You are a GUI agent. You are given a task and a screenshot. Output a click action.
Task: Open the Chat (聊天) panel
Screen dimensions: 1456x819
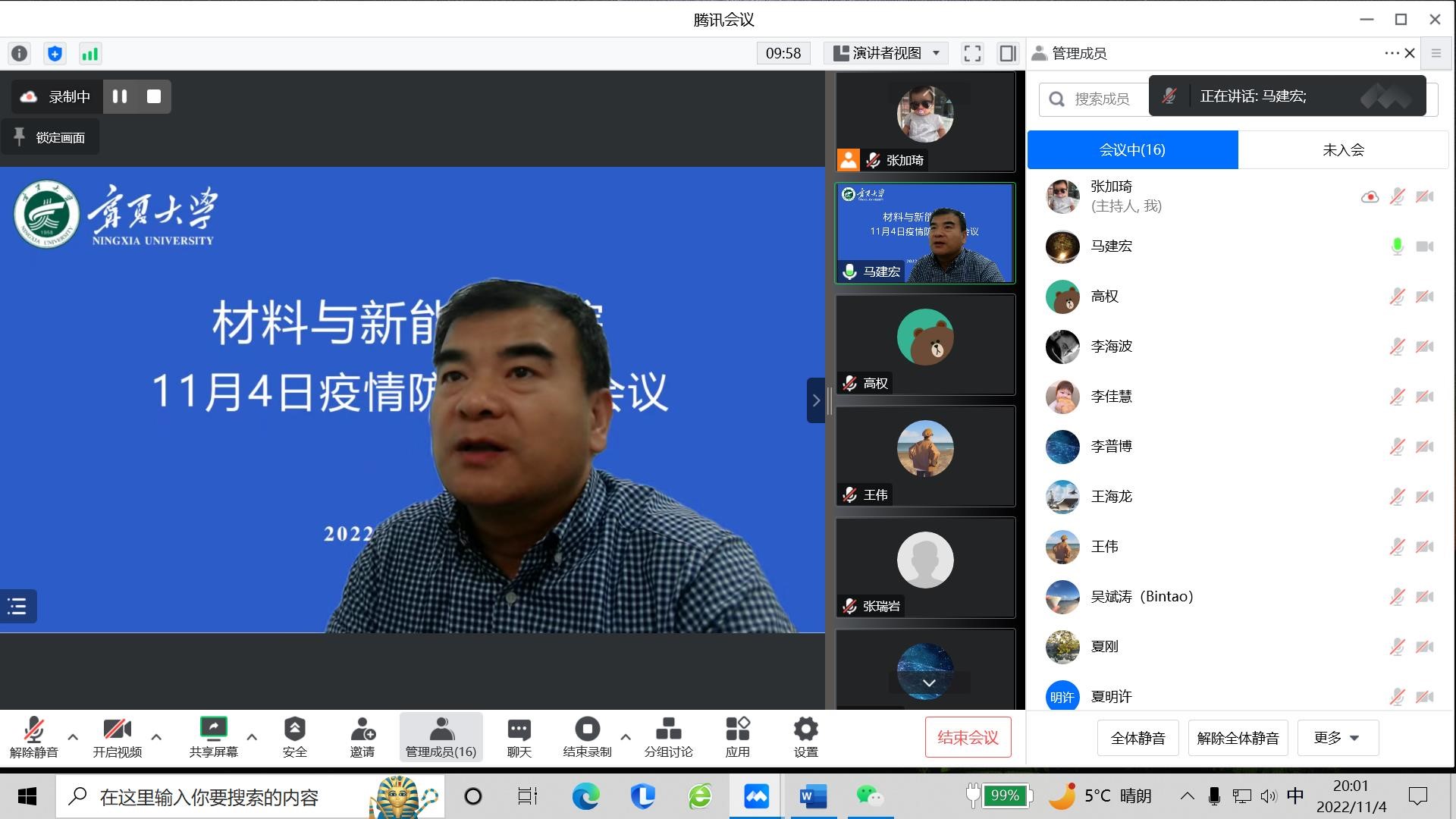pos(519,737)
